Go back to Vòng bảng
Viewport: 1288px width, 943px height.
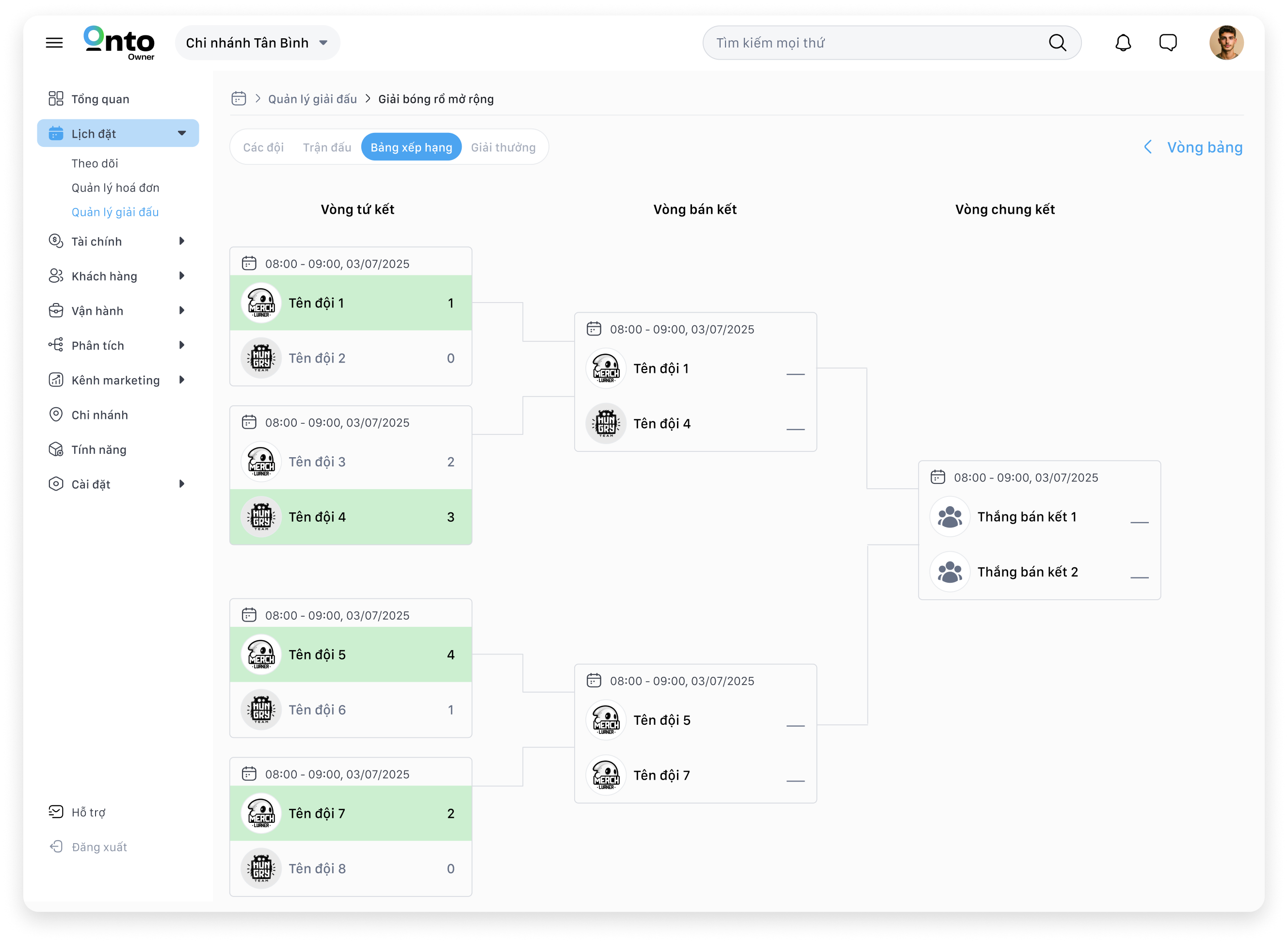click(1193, 147)
